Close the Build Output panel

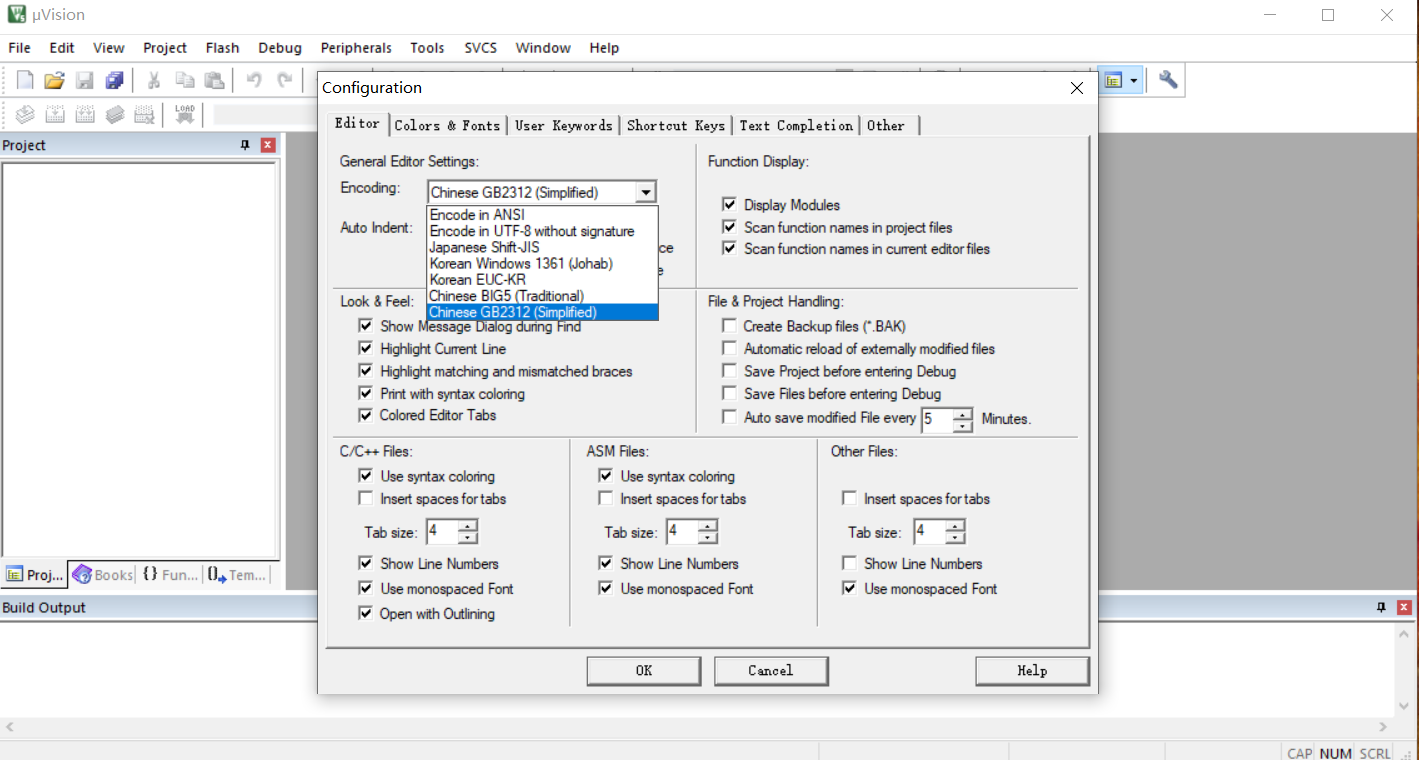[x=1404, y=607]
